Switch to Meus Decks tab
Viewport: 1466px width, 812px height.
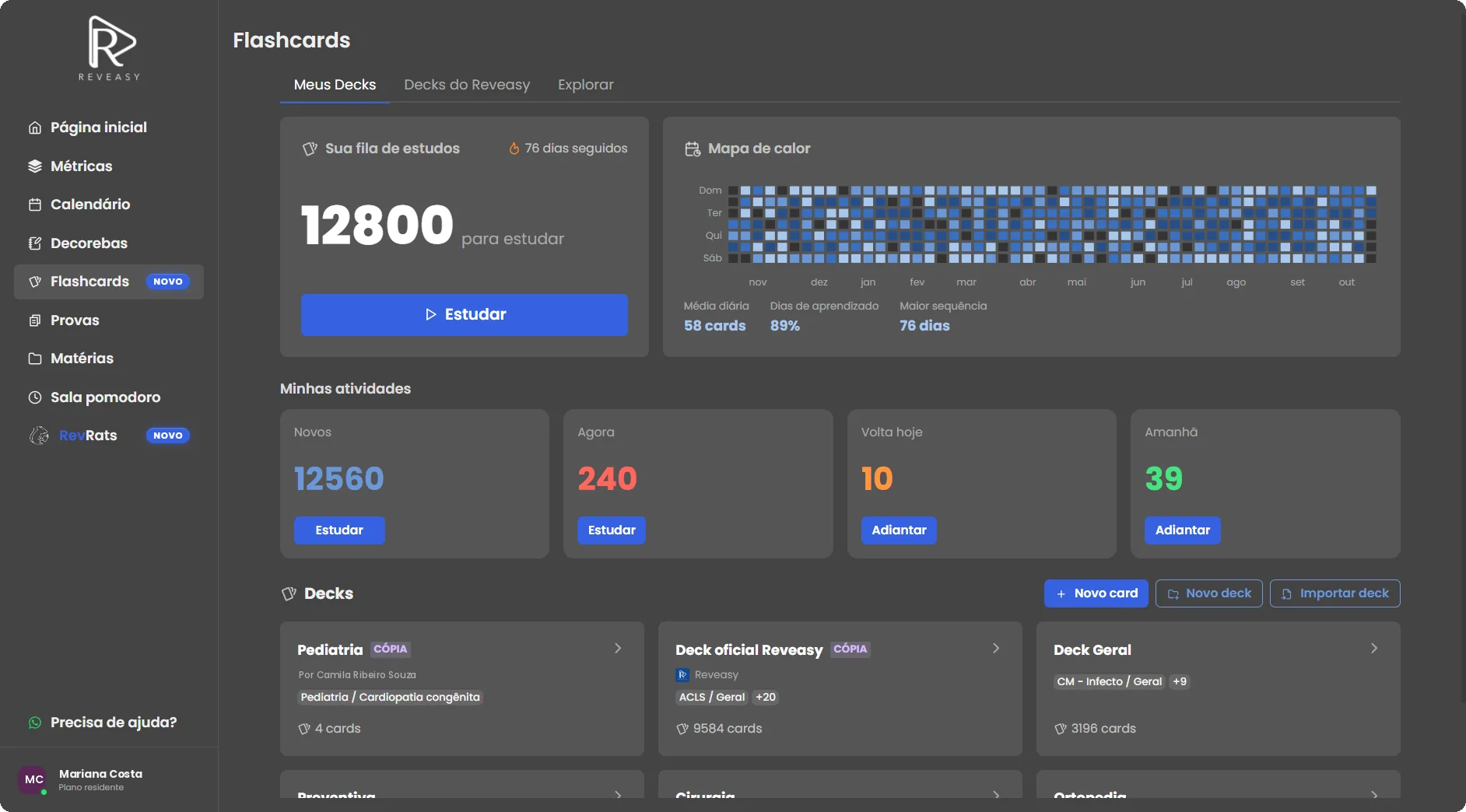pos(335,85)
